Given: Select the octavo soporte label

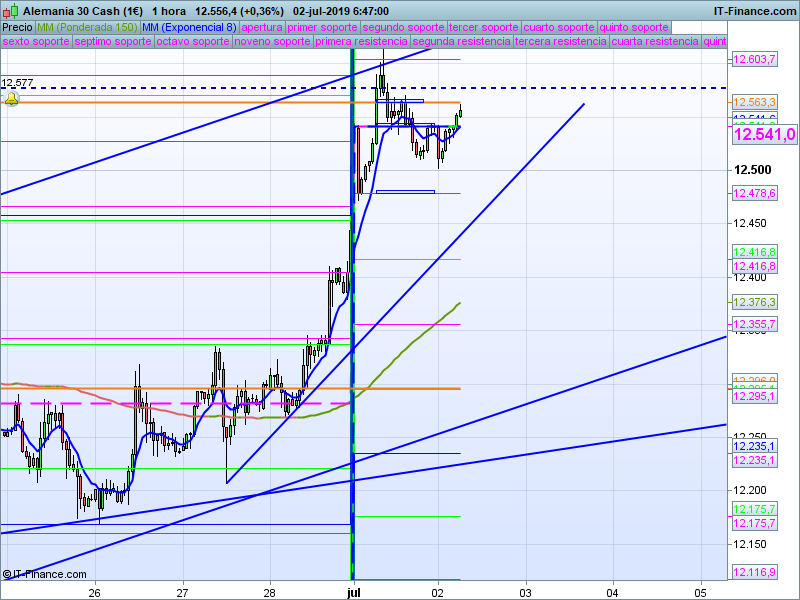Looking at the screenshot, I should click(193, 41).
